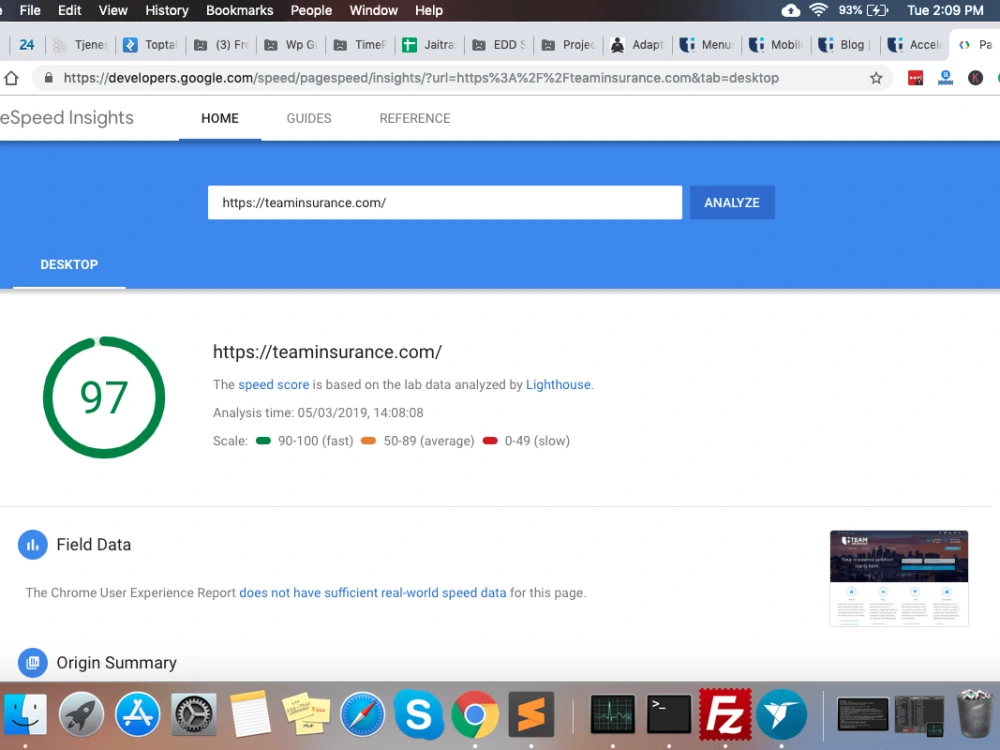Switch to the Adapt browser tab
Screen dimensions: 1000x750
[638, 45]
